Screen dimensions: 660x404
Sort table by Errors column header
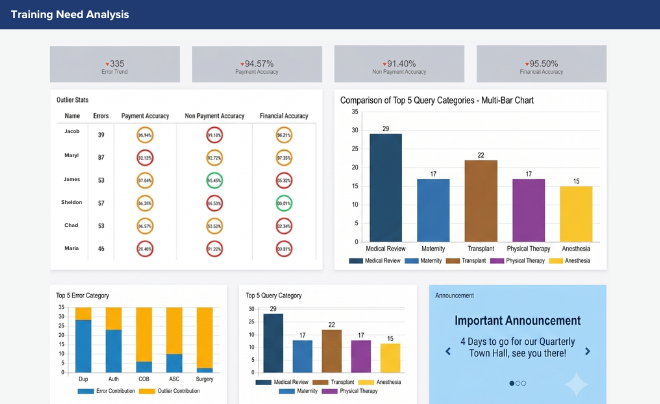click(x=101, y=116)
